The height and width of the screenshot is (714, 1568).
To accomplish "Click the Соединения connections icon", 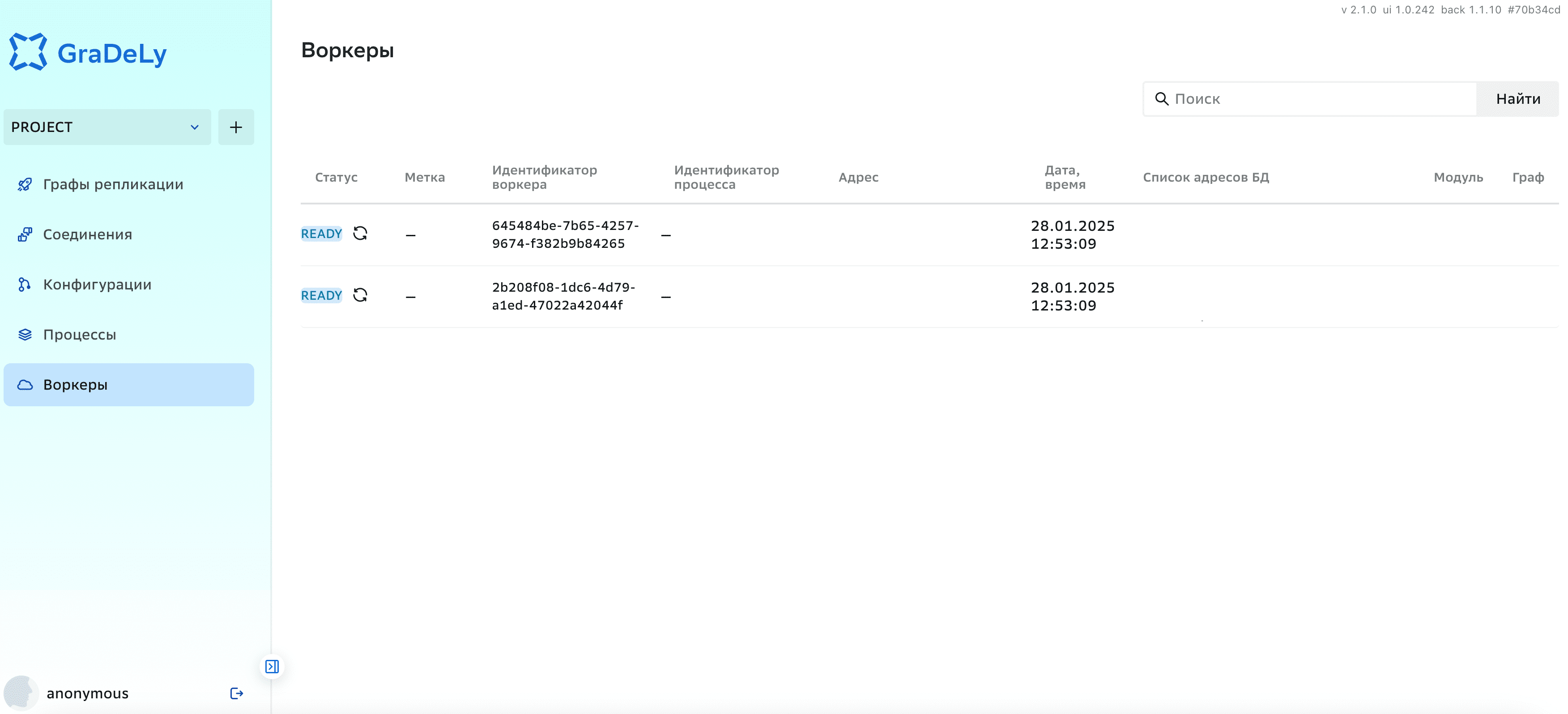I will click(x=25, y=234).
